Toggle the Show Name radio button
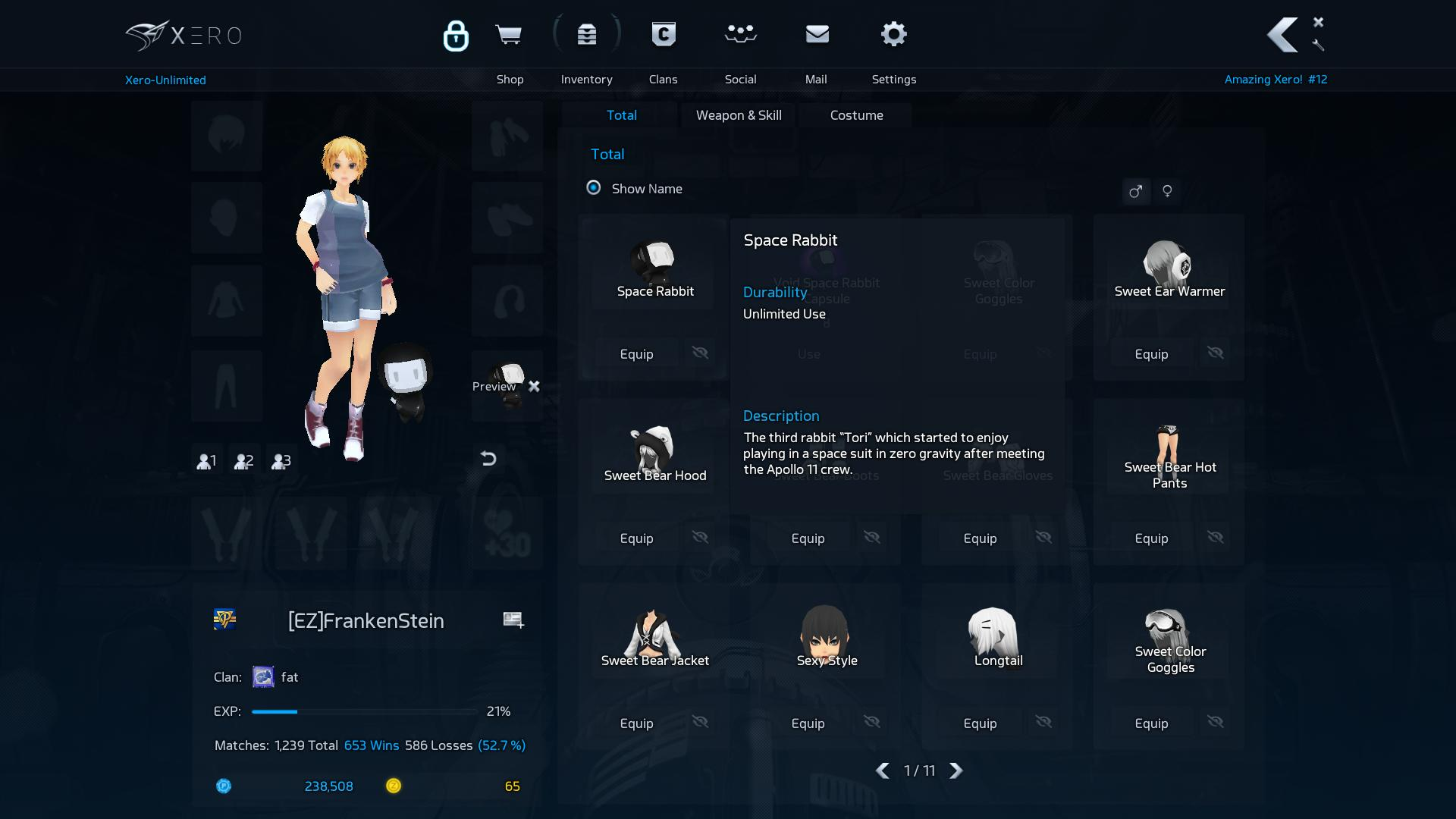Image resolution: width=1456 pixels, height=819 pixels. pos(594,188)
